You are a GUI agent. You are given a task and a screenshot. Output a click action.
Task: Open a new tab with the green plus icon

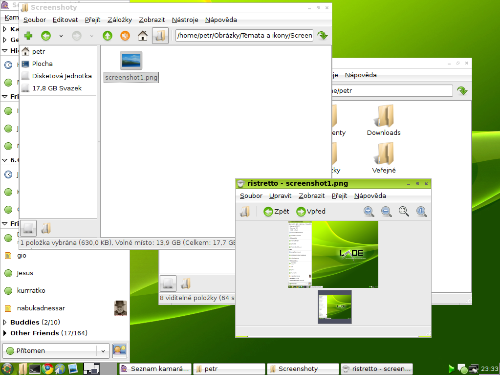point(28,36)
